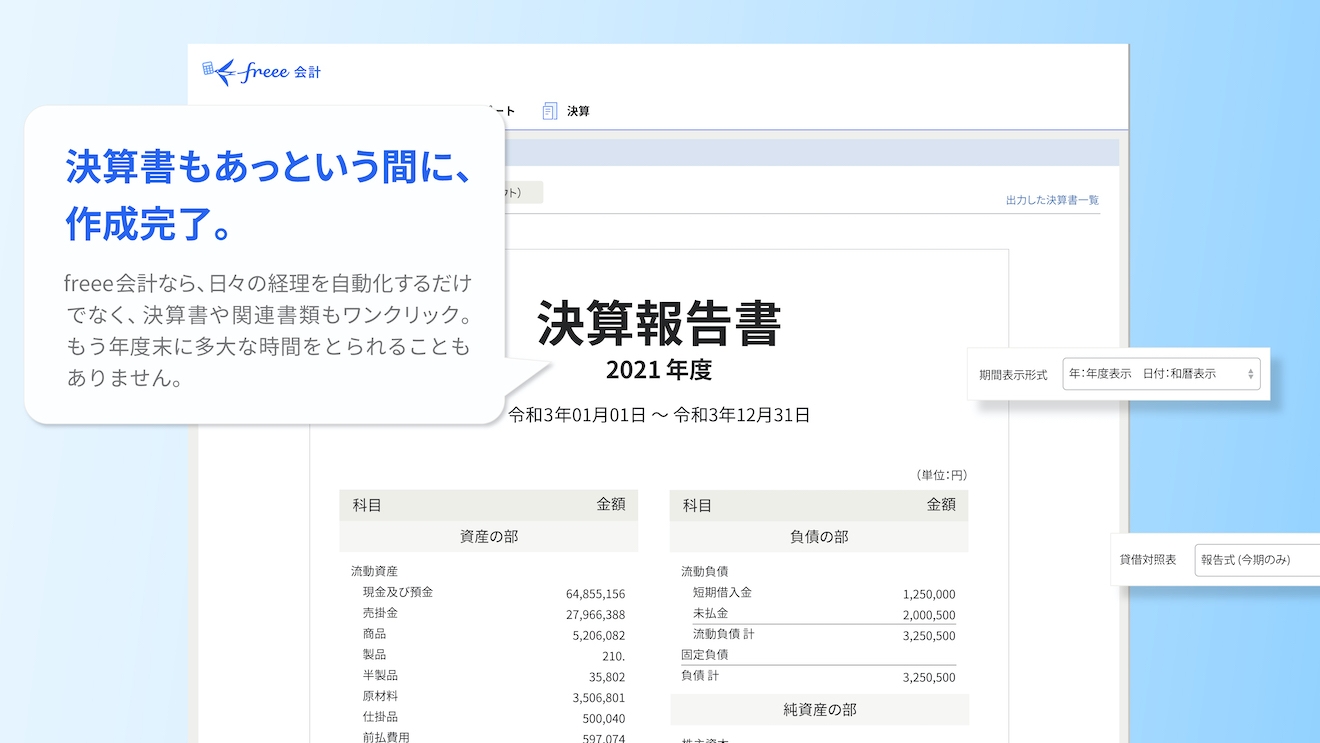The height and width of the screenshot is (743, 1320).
Task: Click the dropdown arrows beside 日付：和暦表示
Action: tap(1250, 374)
